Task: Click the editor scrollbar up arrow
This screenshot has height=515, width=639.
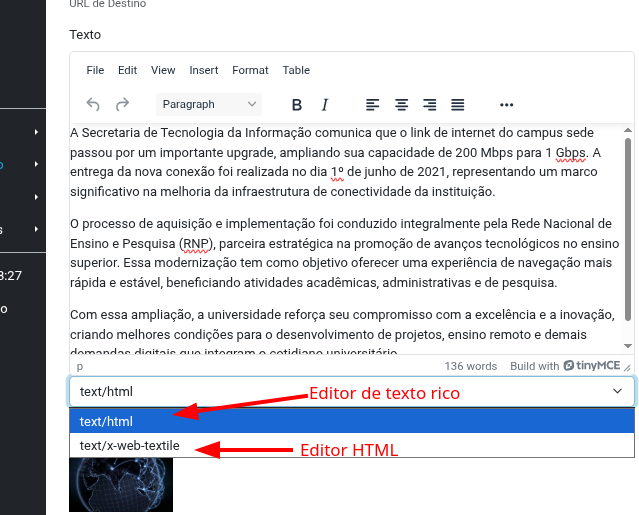Action: point(628,130)
